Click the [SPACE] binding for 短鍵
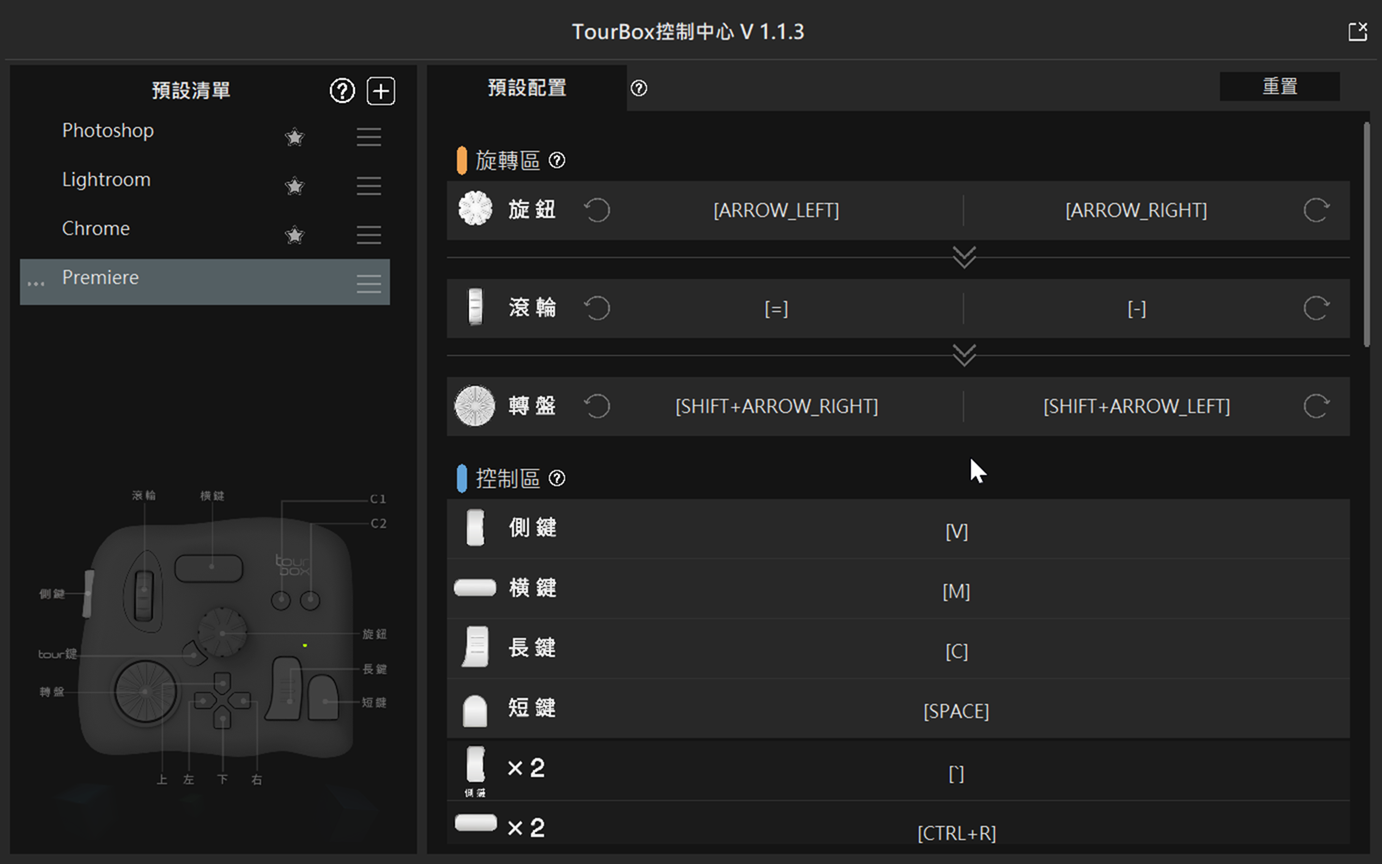 [x=956, y=711]
